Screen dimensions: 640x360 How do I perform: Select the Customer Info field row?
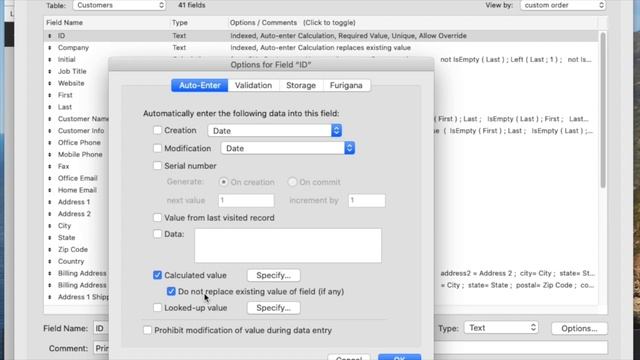(76, 131)
